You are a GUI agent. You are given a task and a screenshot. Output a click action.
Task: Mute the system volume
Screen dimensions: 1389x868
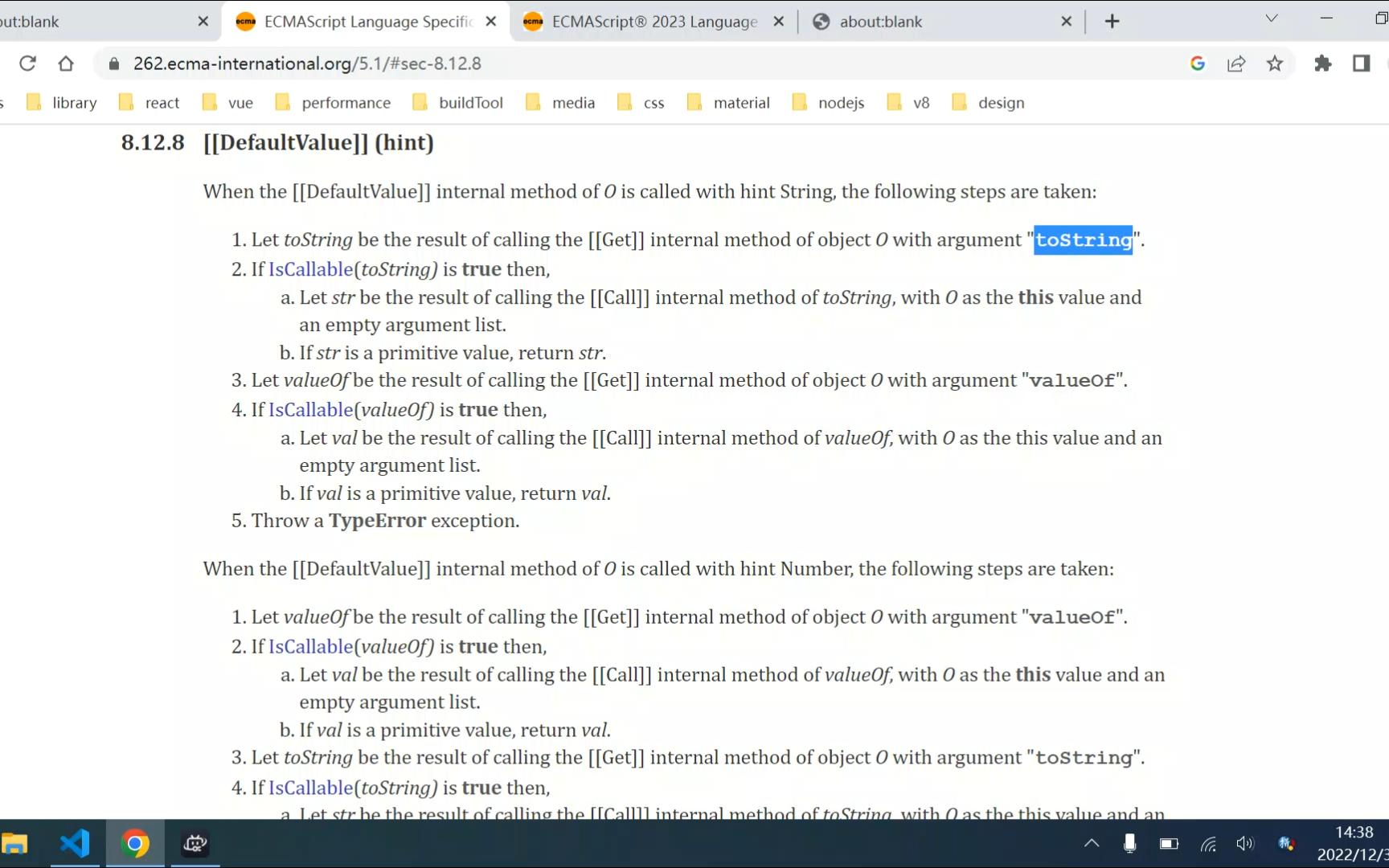coord(1244,844)
